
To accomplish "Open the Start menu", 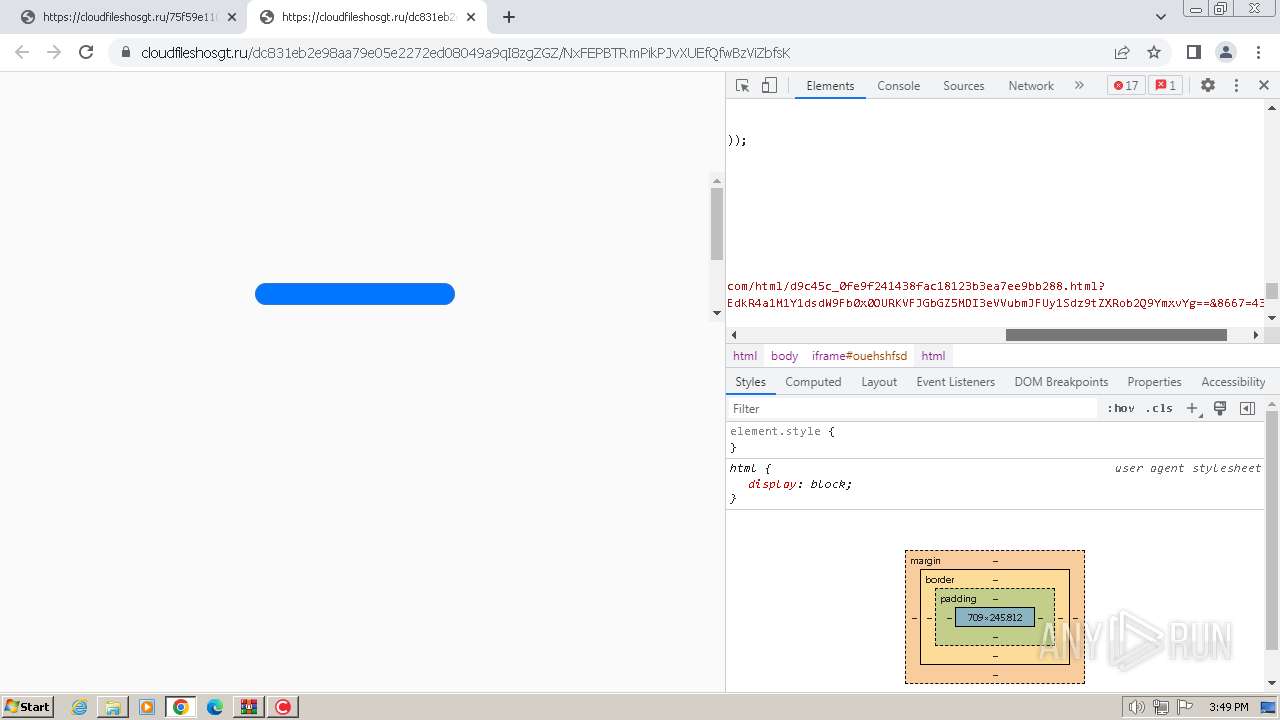I will tap(27, 707).
